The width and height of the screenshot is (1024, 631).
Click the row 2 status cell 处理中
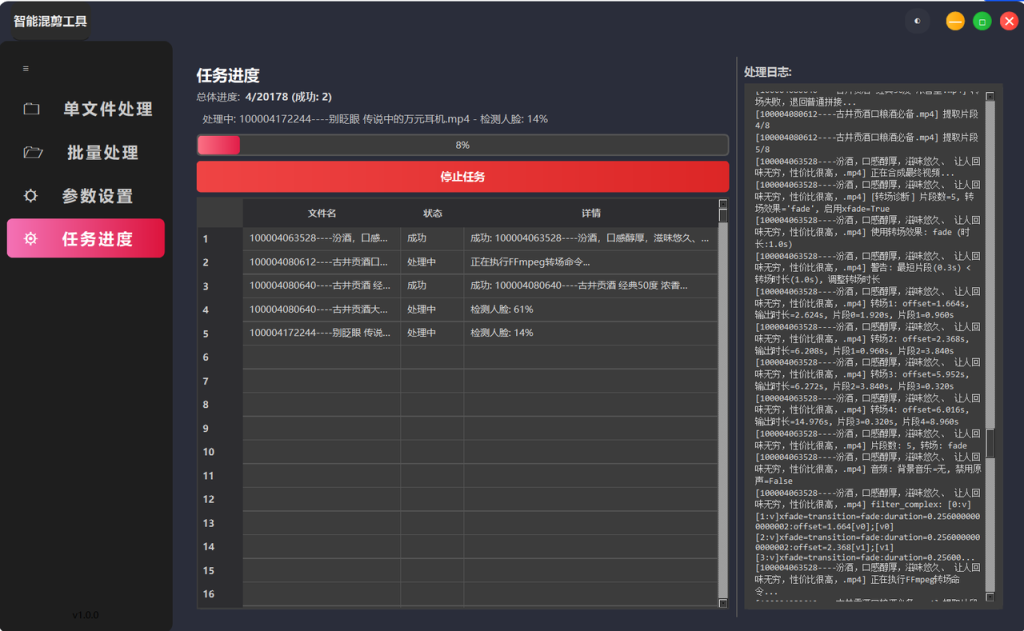(x=432, y=262)
